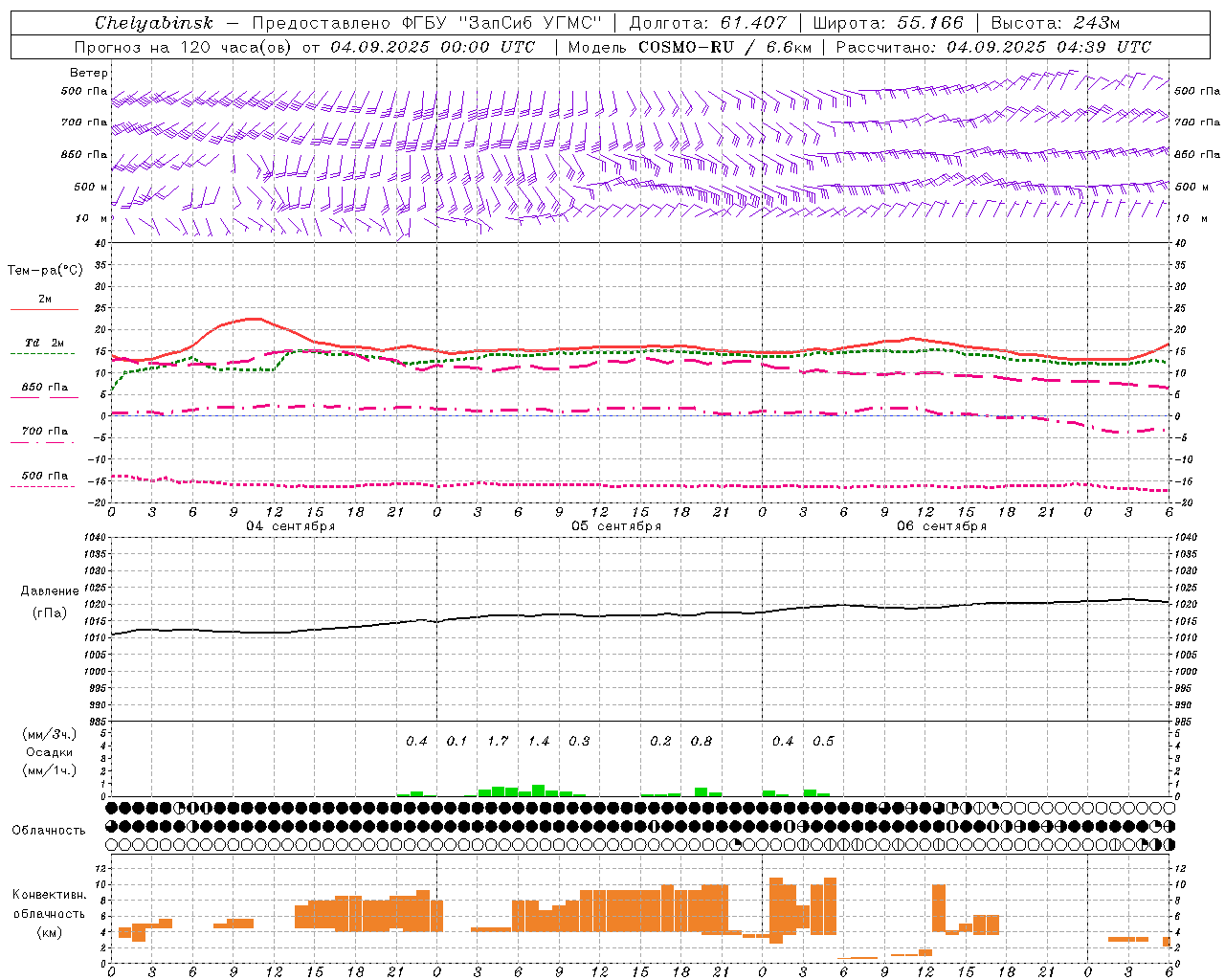Click the dashed line sample under 'Td 2м' legend
1225x980 pixels.
43,354
